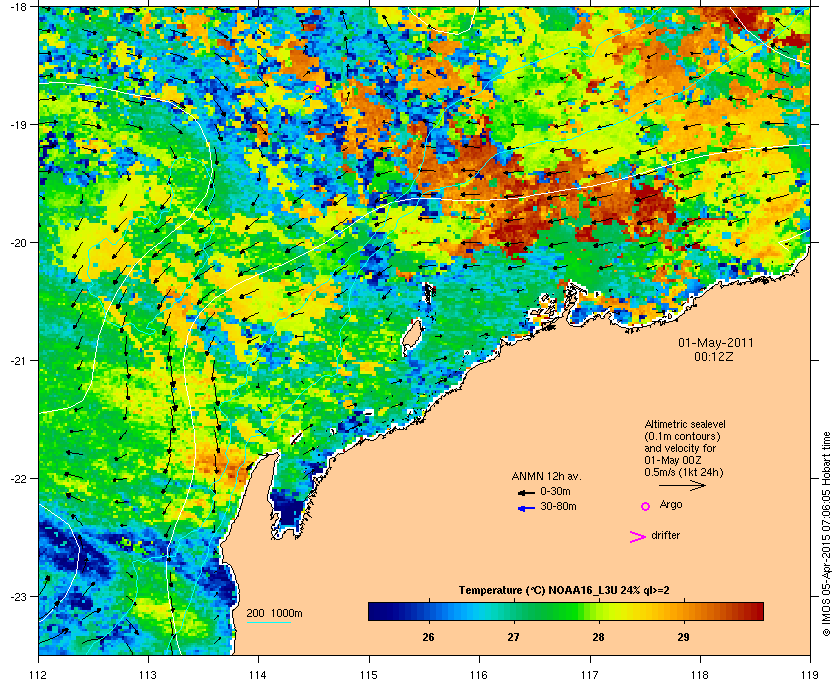Click the Temperature (°C) NOAA16_L3U colorbar title
Screen dimensions: 840x680
coord(564,591)
